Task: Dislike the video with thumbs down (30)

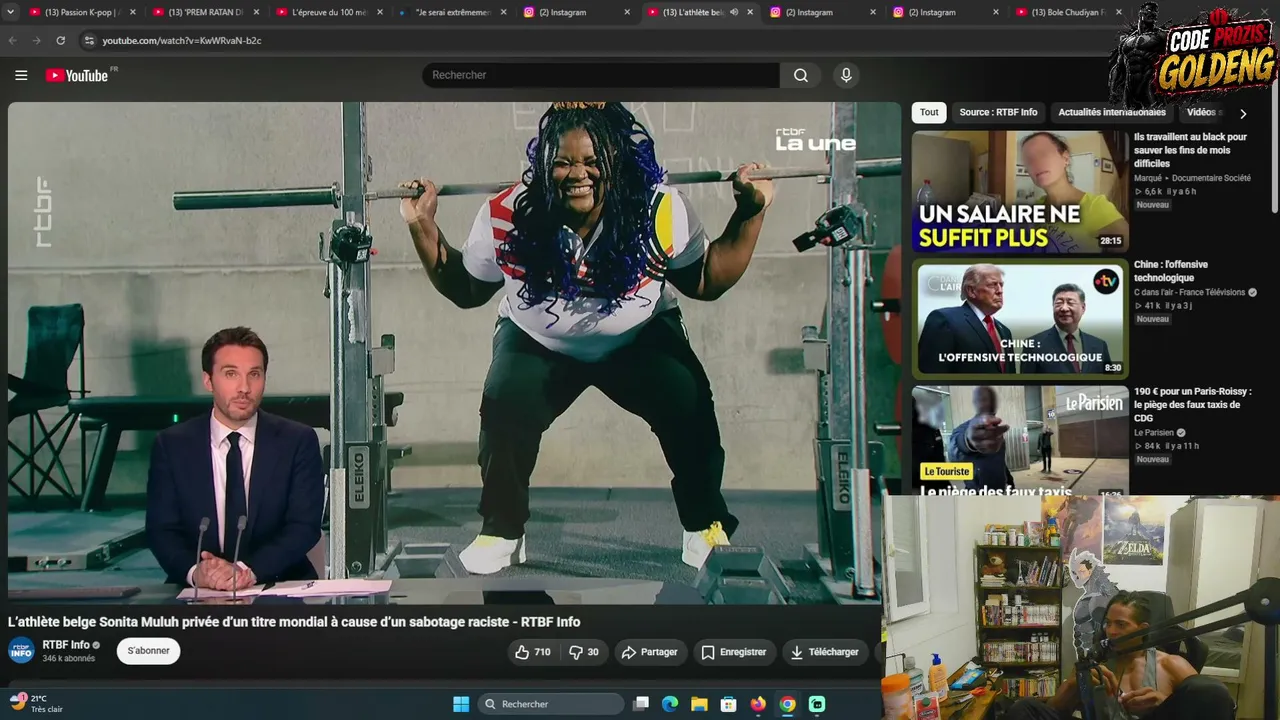Action: pos(584,652)
